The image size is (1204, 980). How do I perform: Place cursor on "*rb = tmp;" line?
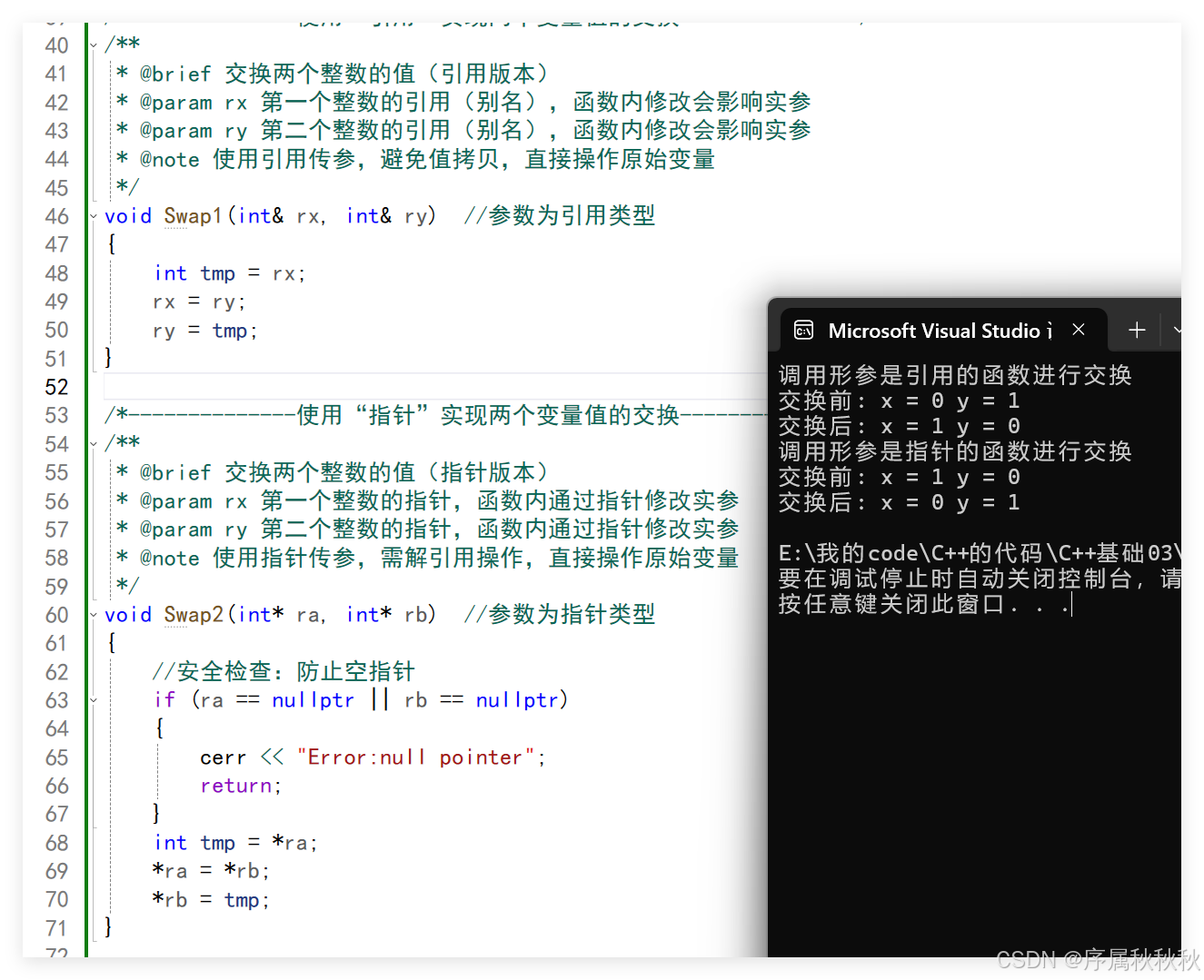[x=212, y=900]
